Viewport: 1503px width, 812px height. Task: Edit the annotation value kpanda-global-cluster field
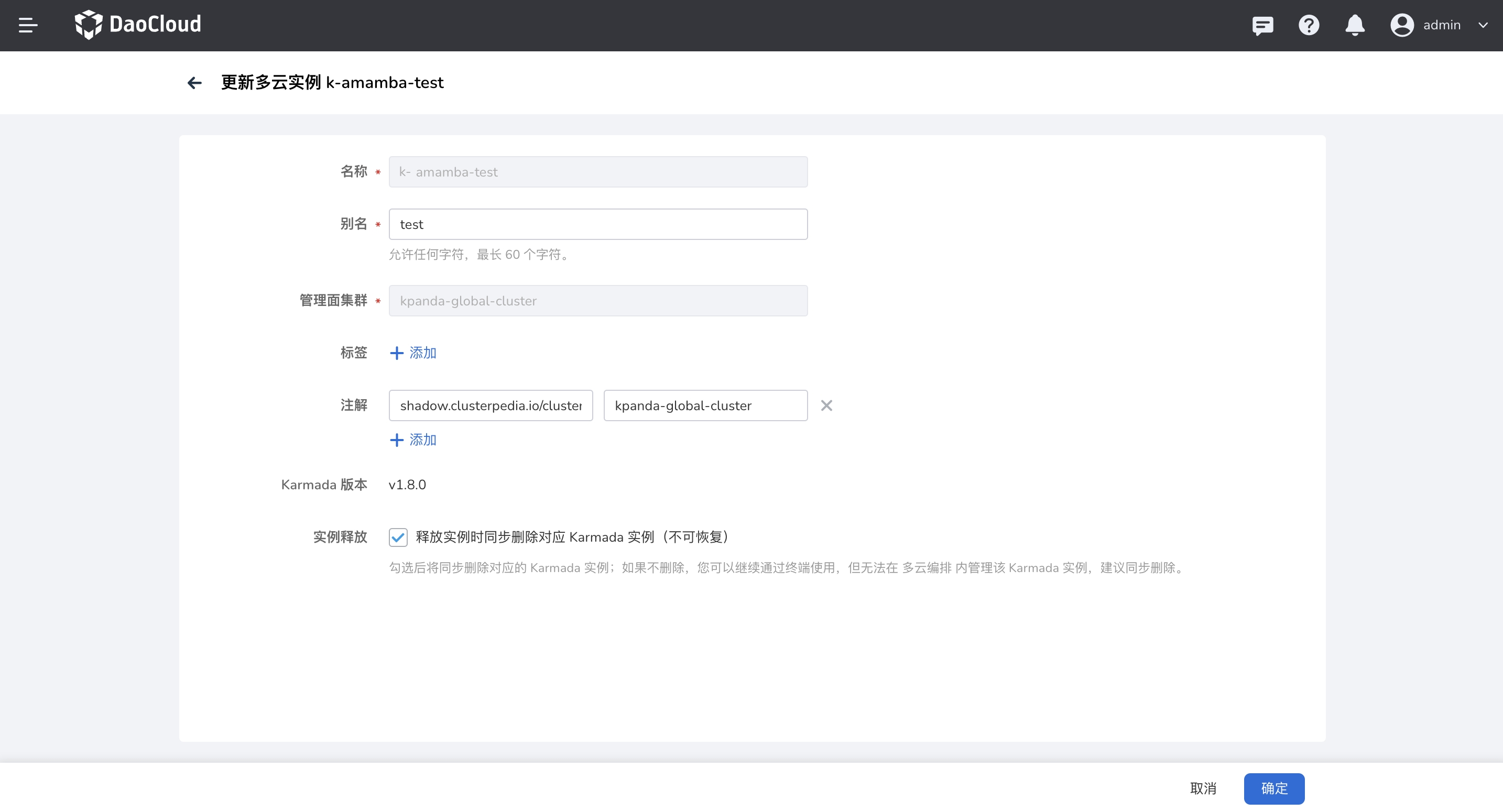click(705, 405)
